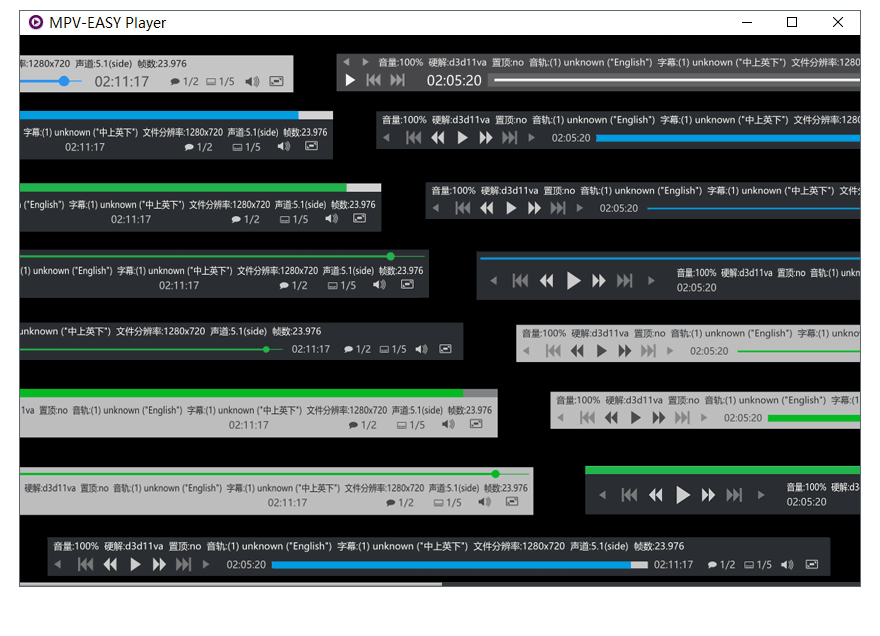Move the blue slider knob in top-left light bar
Screen dimensions: 880x636
64,81
